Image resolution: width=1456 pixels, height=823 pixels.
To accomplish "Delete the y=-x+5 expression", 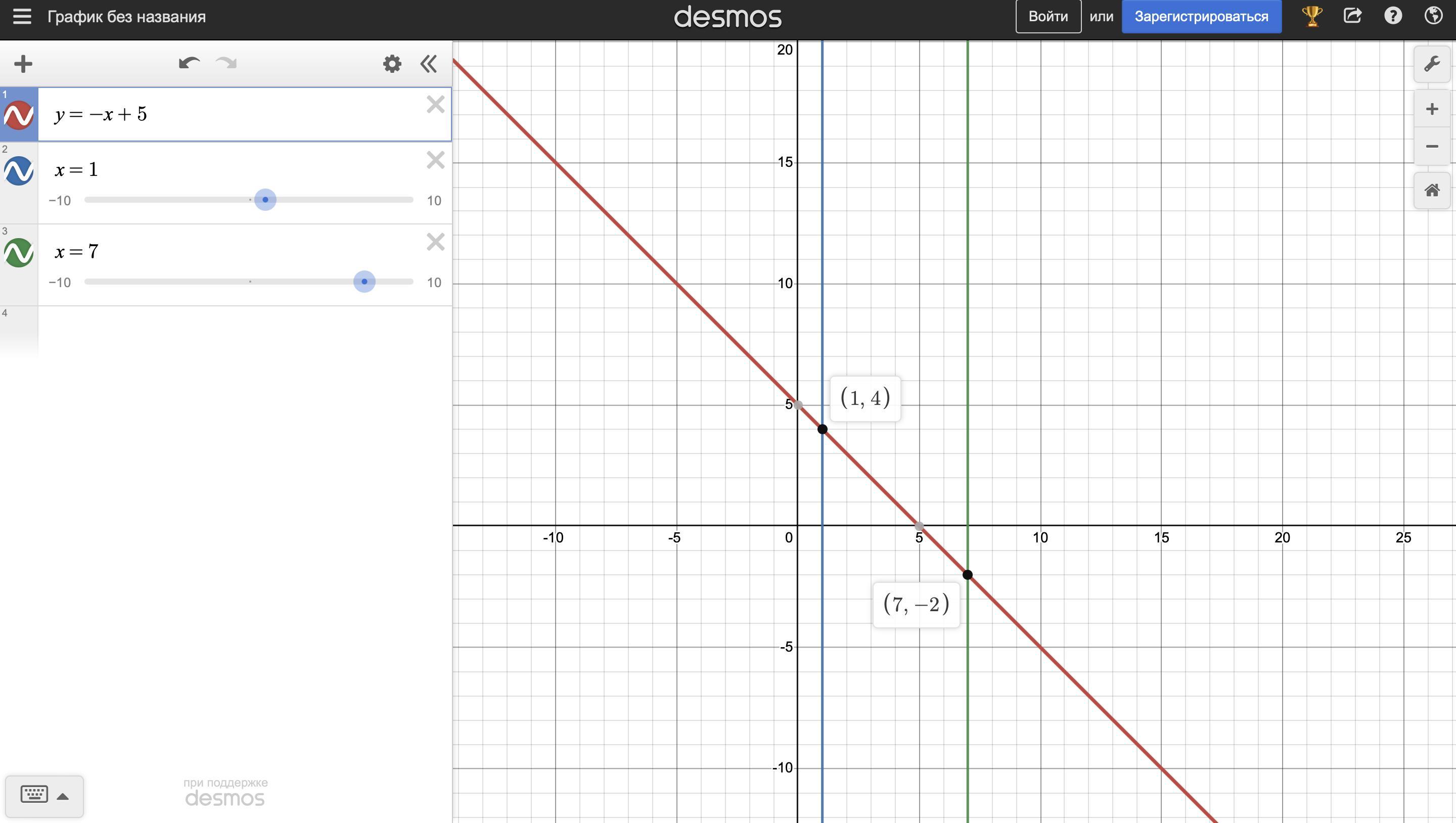I will 435,105.
